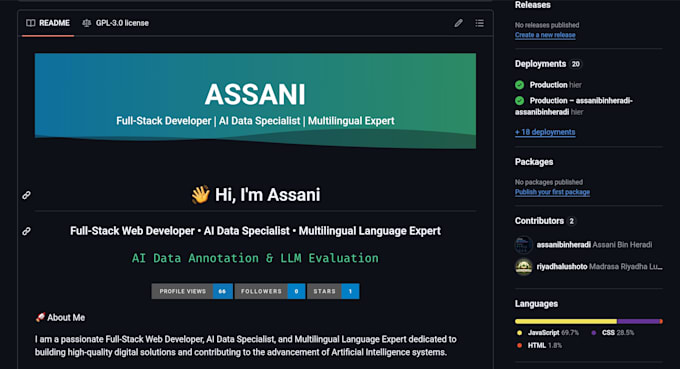Click the Contributors count badge 2
The height and width of the screenshot is (369, 680).
(x=572, y=221)
